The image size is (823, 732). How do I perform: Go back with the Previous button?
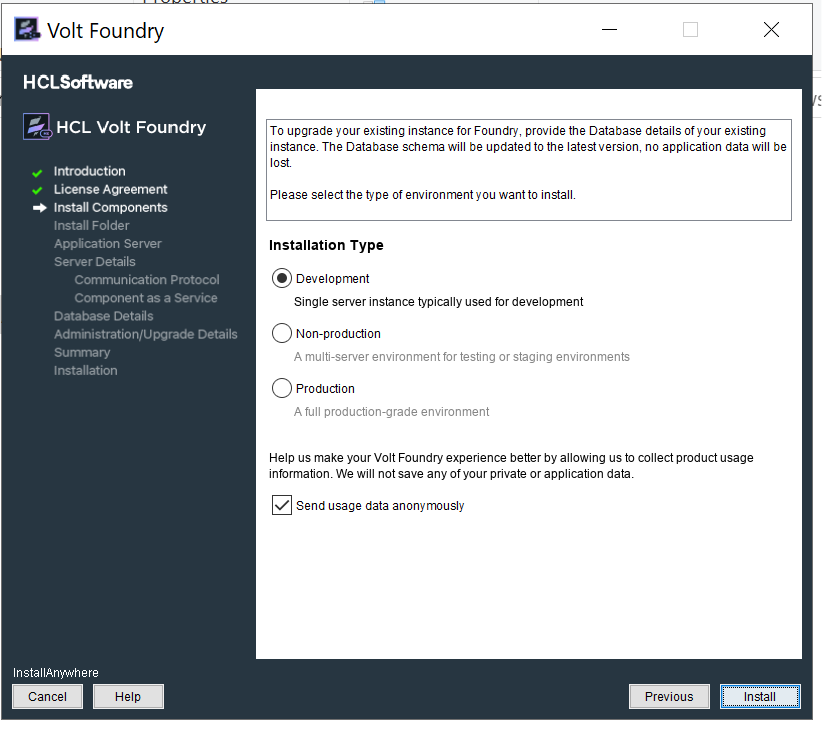click(x=669, y=697)
